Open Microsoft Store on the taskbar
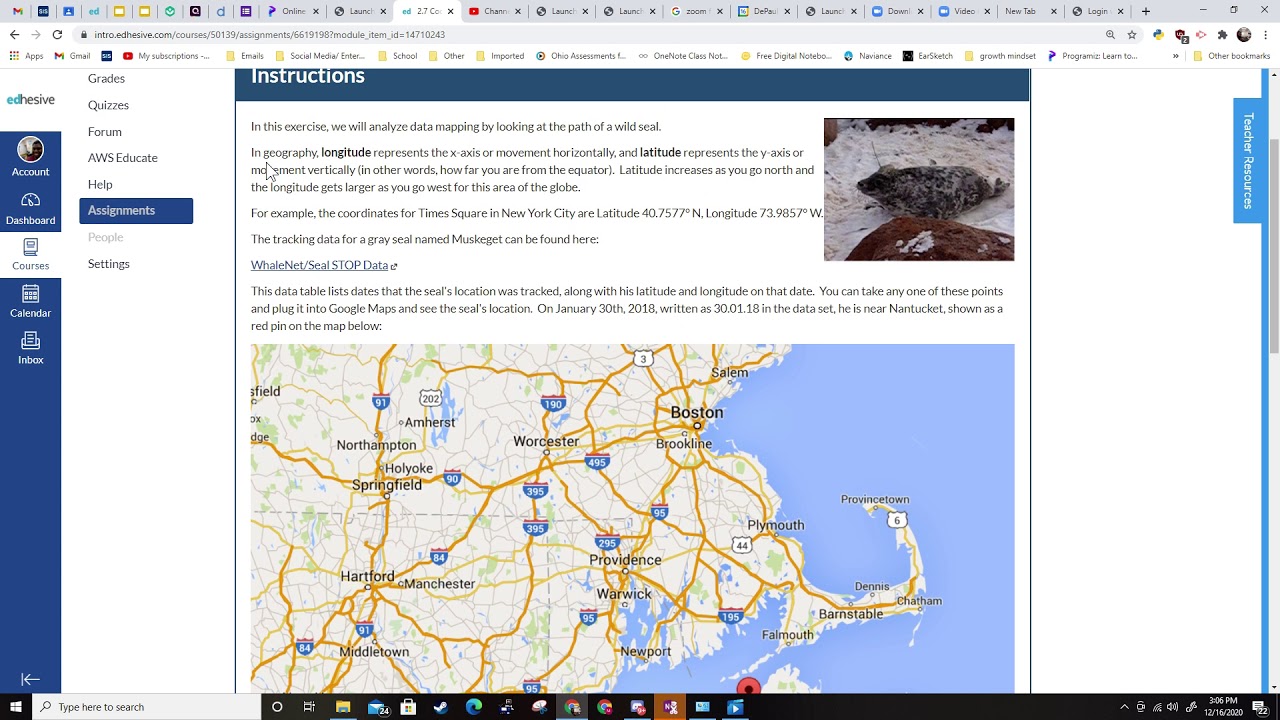1280x720 pixels. tap(408, 707)
